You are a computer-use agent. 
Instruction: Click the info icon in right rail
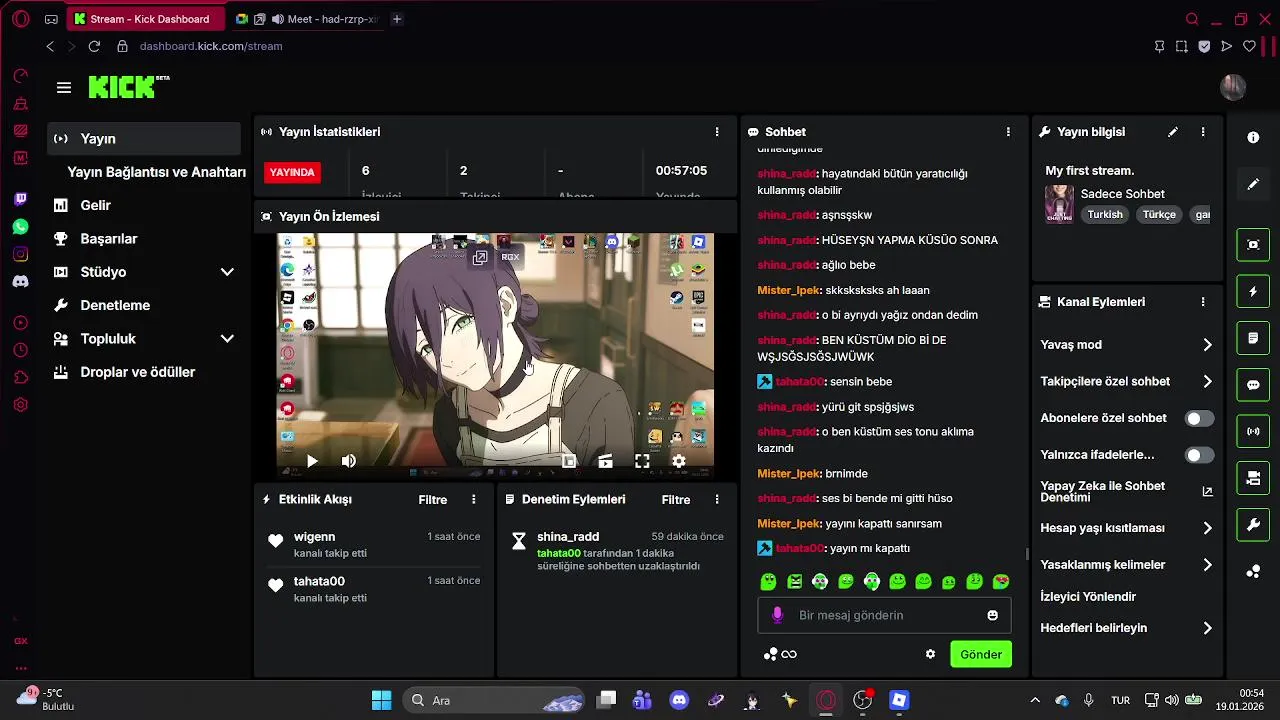1253,138
